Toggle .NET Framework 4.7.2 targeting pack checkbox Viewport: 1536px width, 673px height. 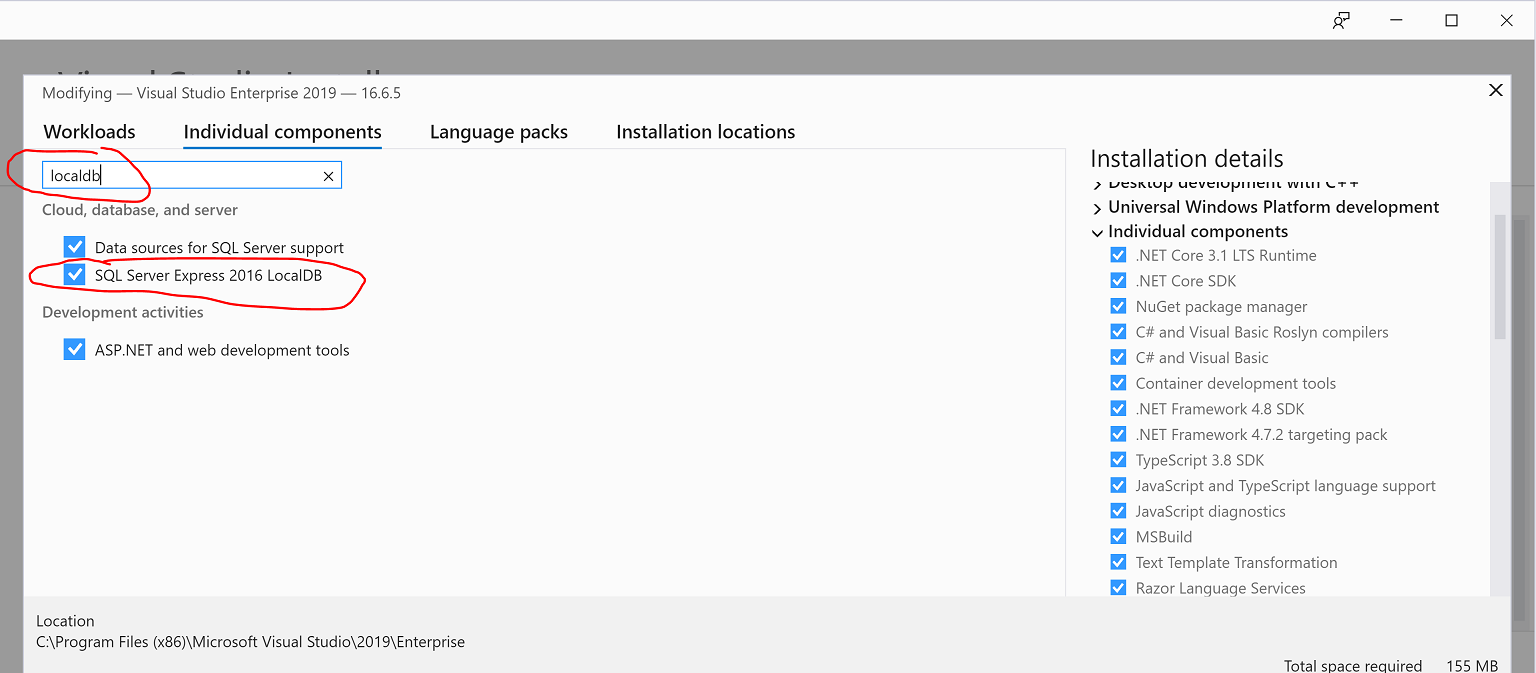(1118, 434)
